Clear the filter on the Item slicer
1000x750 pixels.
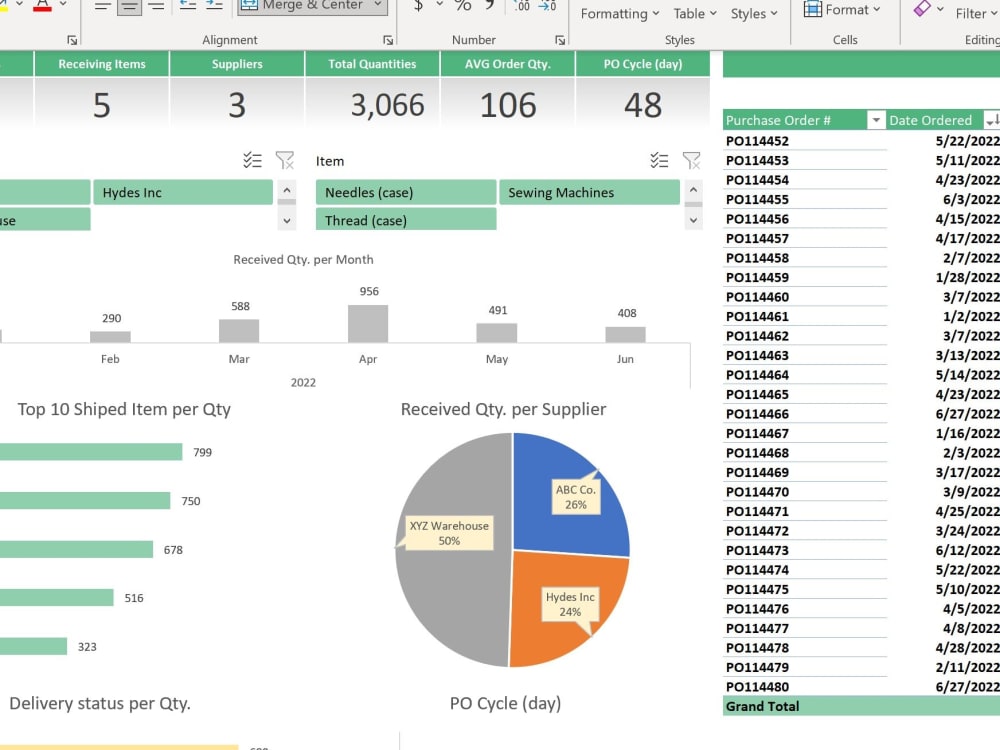click(x=691, y=159)
